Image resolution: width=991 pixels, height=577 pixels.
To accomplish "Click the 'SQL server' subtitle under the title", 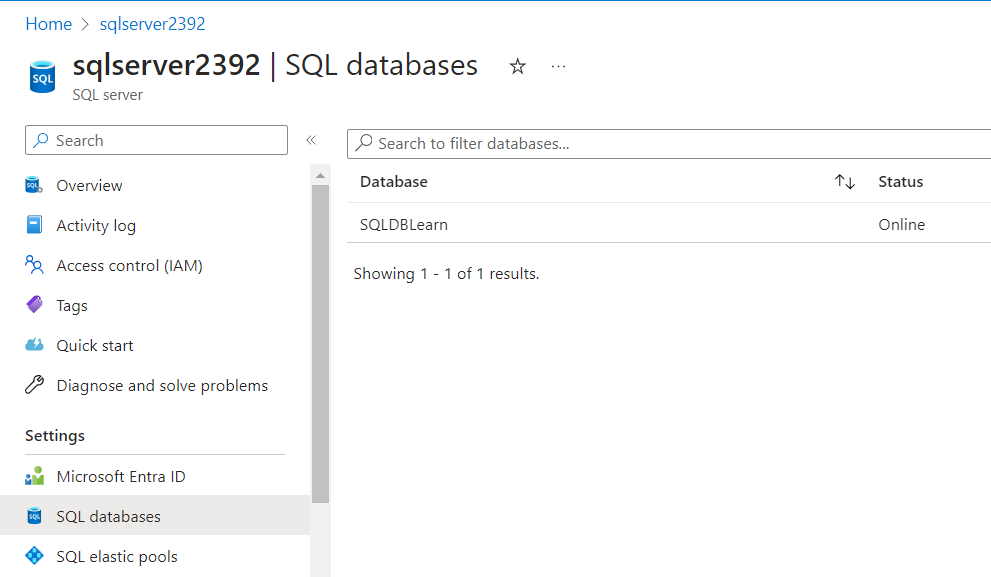I will point(107,95).
